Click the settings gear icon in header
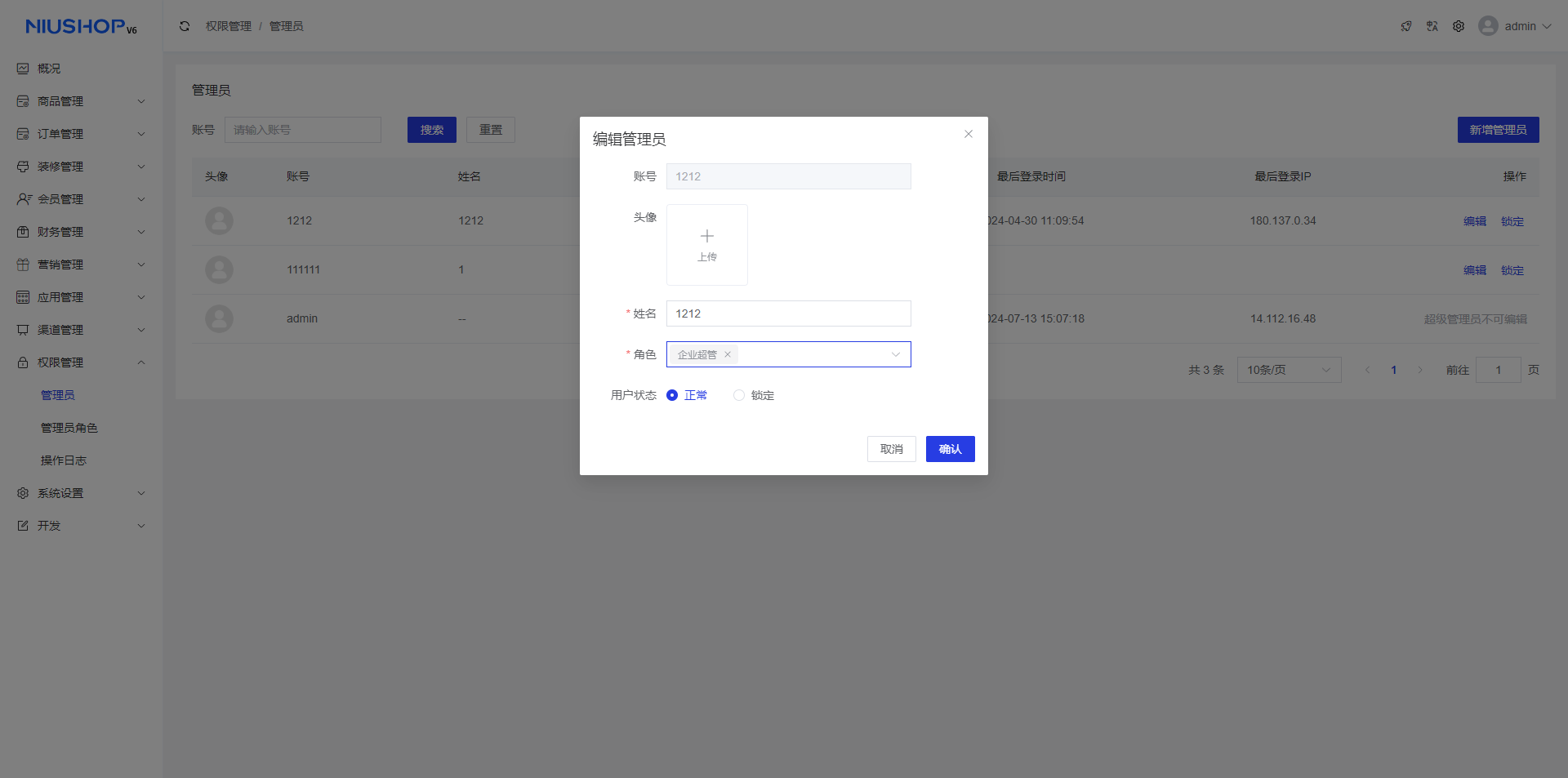The width and height of the screenshot is (1568, 778). tap(1459, 26)
